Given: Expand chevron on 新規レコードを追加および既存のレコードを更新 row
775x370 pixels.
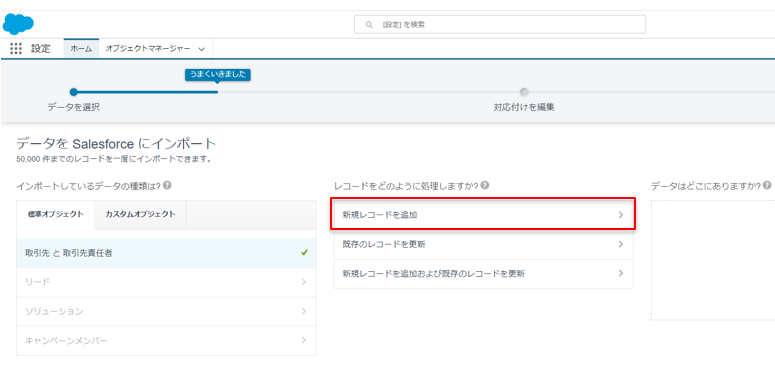Looking at the screenshot, I should click(x=621, y=273).
